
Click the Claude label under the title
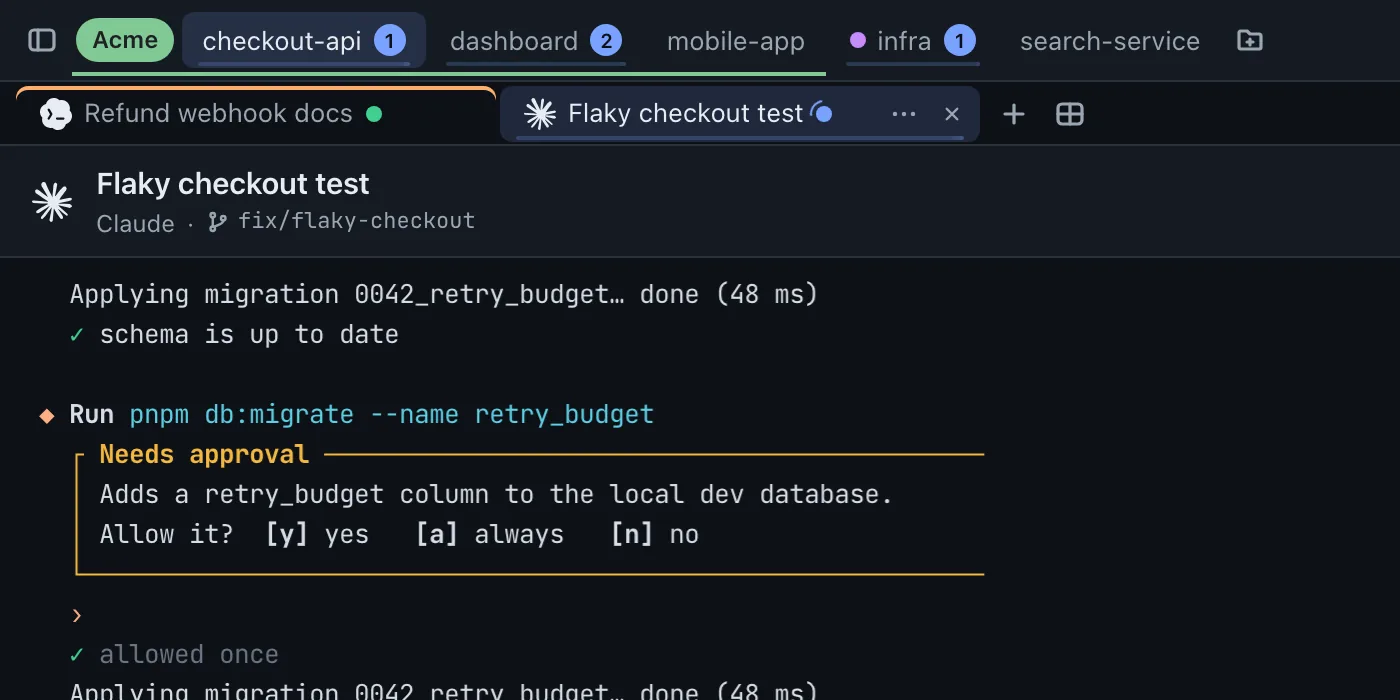pos(136,223)
